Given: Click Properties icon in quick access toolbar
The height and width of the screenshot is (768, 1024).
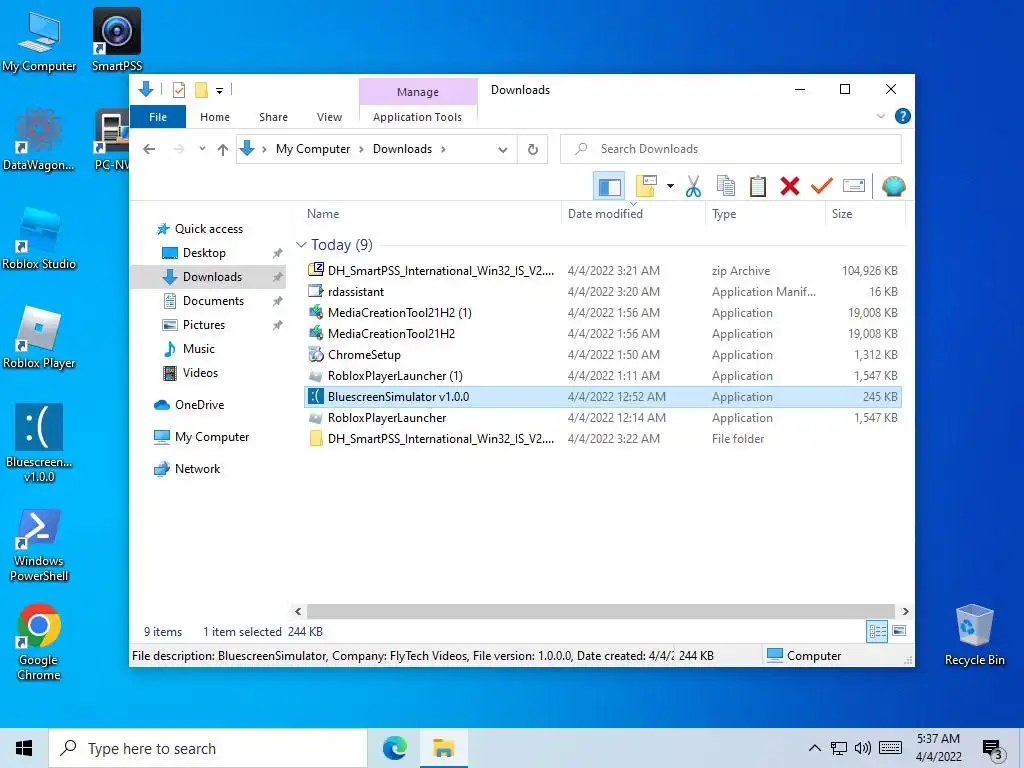Looking at the screenshot, I should (x=179, y=90).
